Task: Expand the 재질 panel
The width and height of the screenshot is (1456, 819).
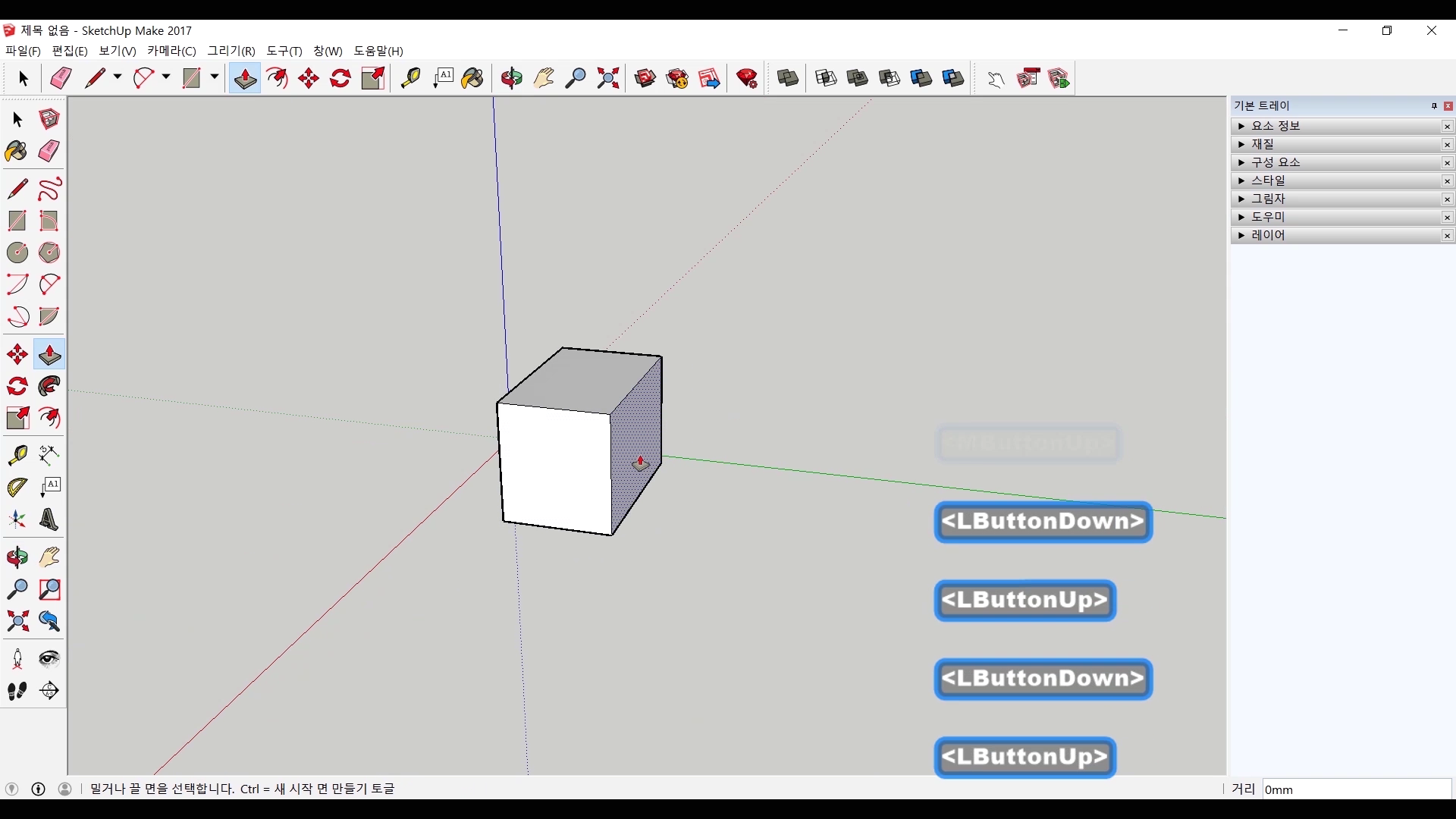Action: (x=1263, y=144)
